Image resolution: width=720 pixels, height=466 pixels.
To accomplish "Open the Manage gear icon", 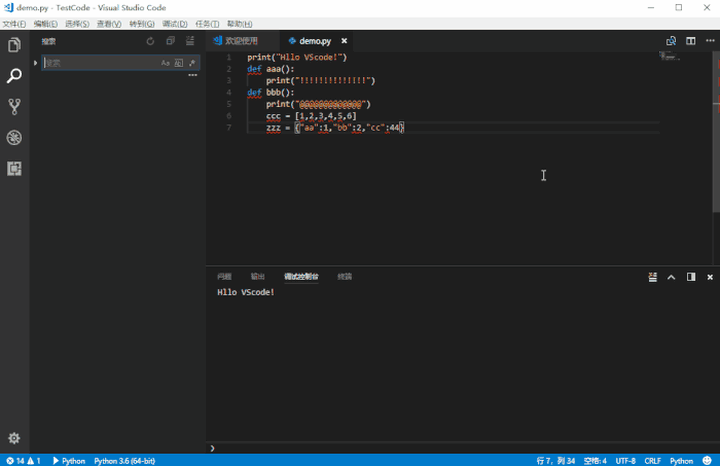I will point(14,438).
